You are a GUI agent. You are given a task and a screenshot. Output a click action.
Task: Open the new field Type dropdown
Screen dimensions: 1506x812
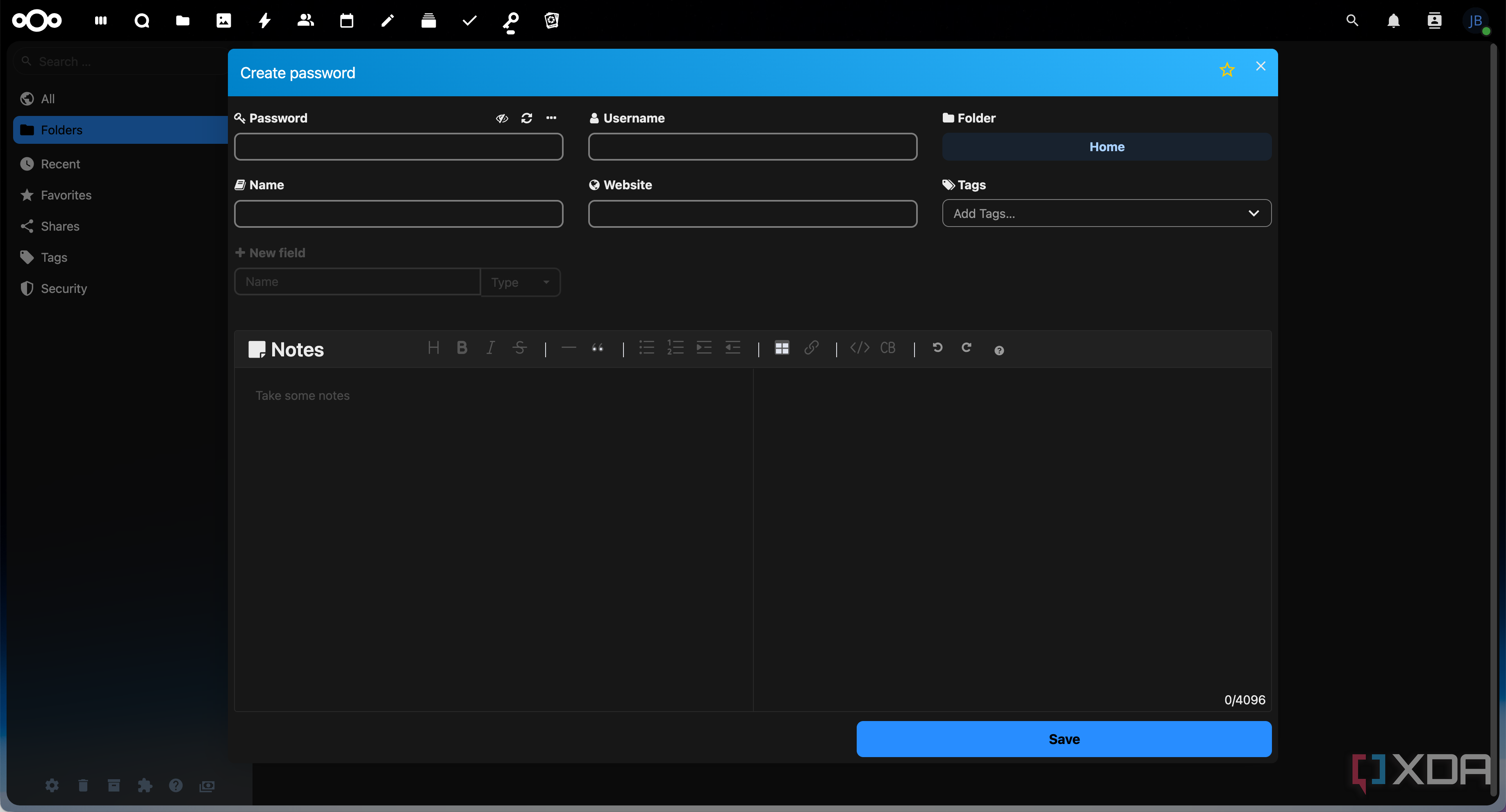point(520,282)
